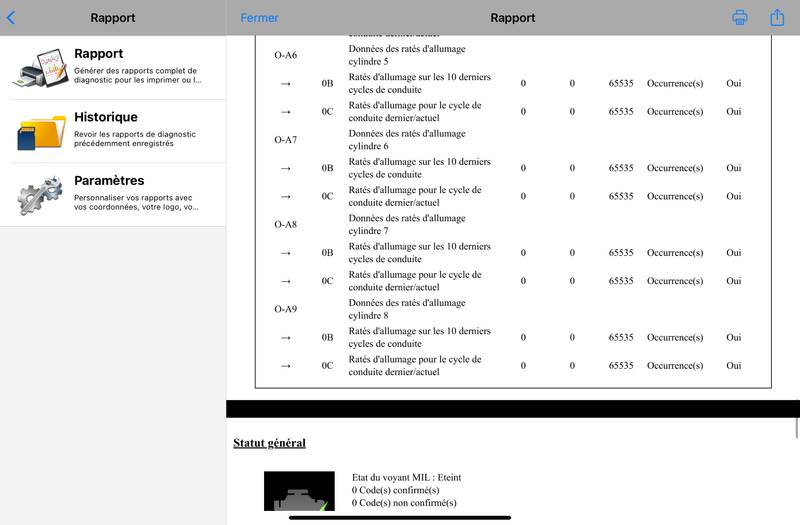Click the vertical scrollbar of the report
Image resolution: width=800 pixels, height=525 pixels.
[796, 427]
